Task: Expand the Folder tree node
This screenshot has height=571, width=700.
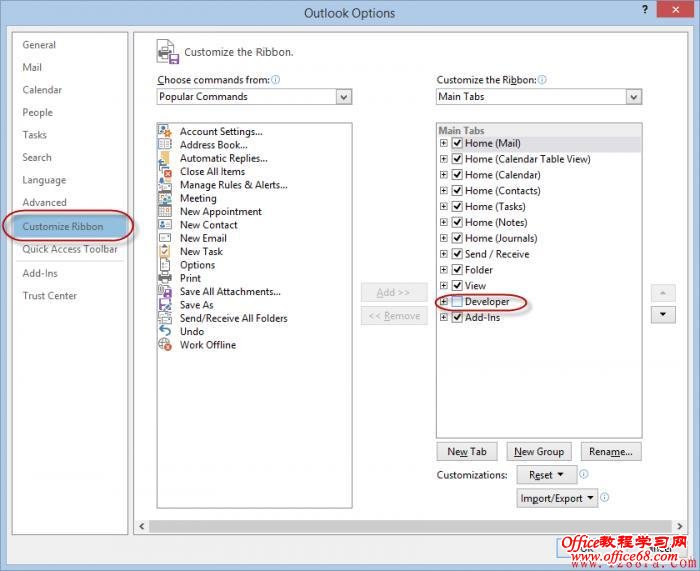Action: click(444, 270)
